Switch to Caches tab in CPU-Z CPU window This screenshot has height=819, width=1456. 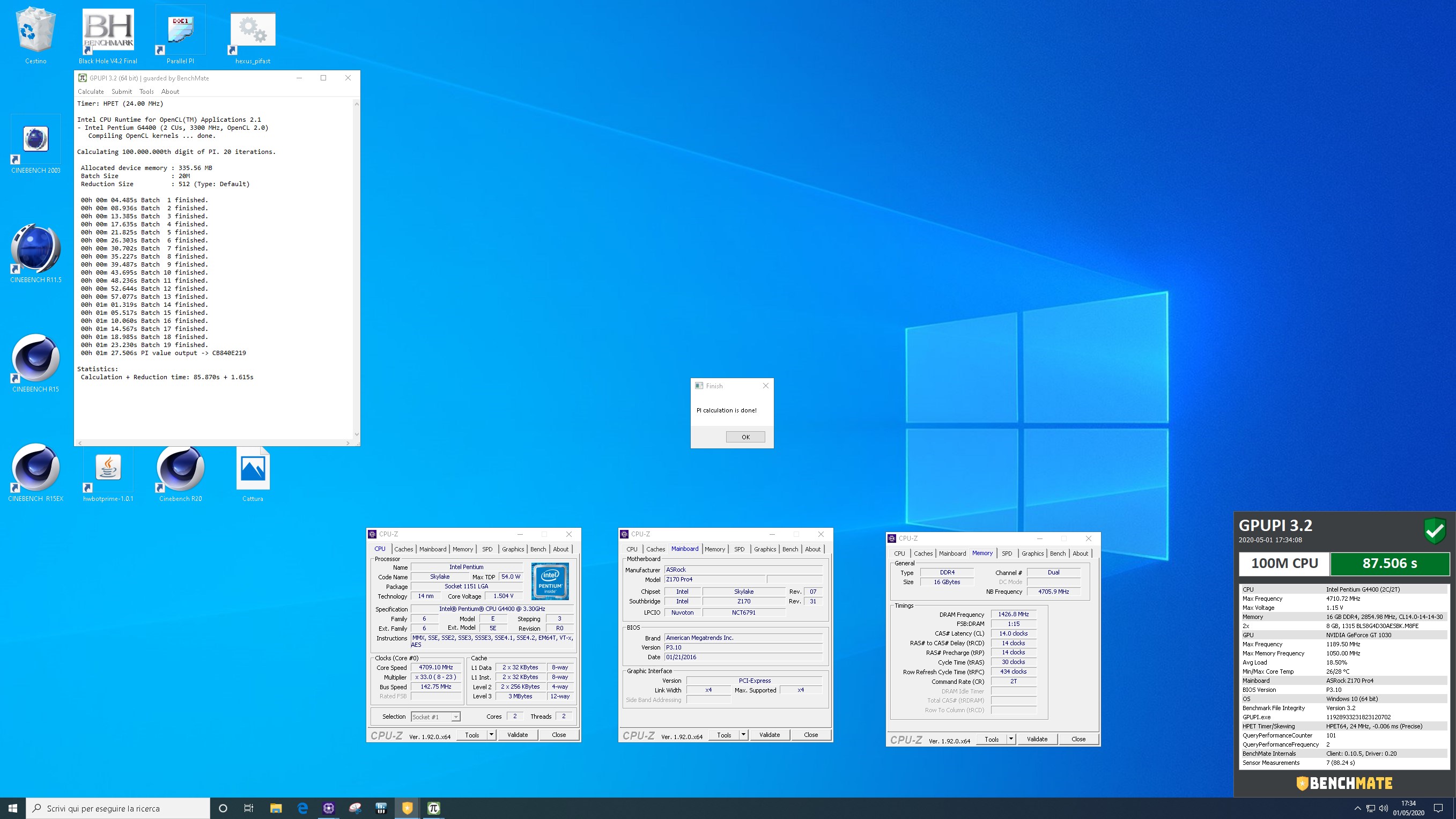[x=404, y=549]
